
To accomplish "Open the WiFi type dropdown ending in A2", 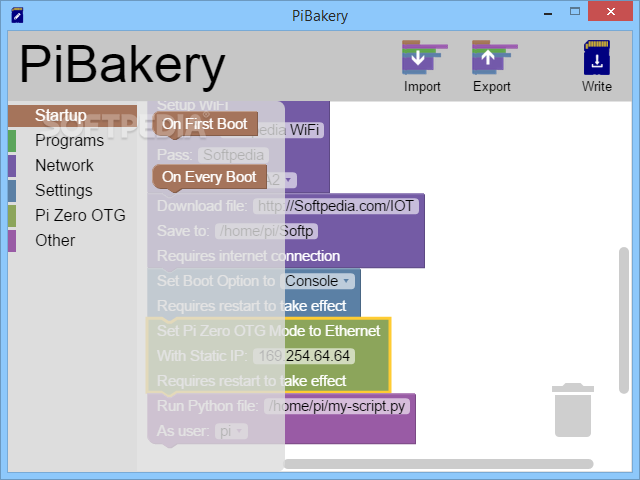I will click(x=280, y=180).
